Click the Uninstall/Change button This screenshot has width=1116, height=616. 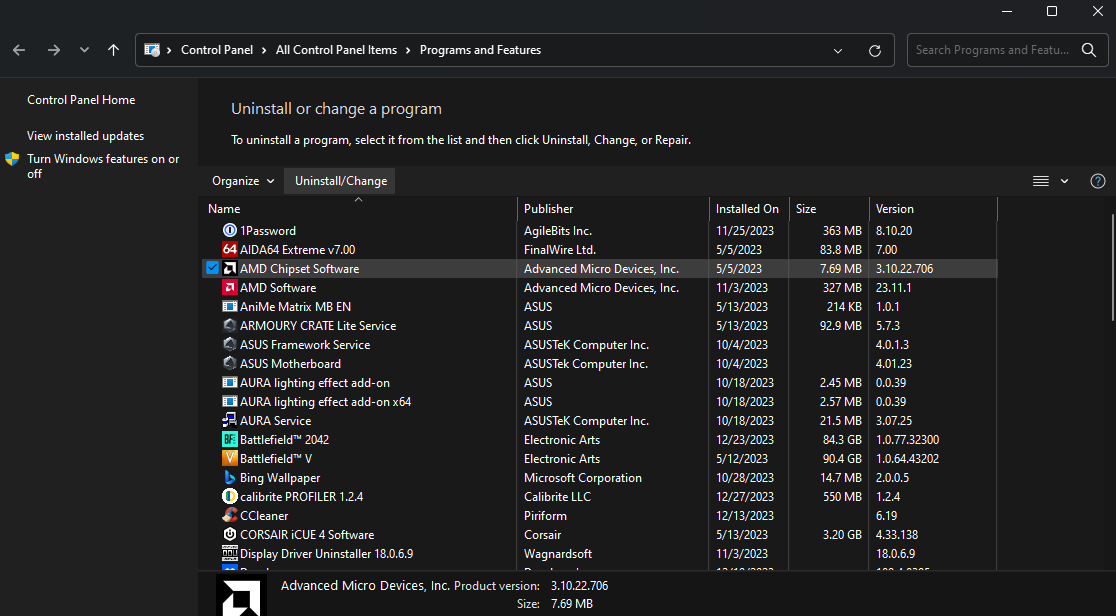coord(340,181)
